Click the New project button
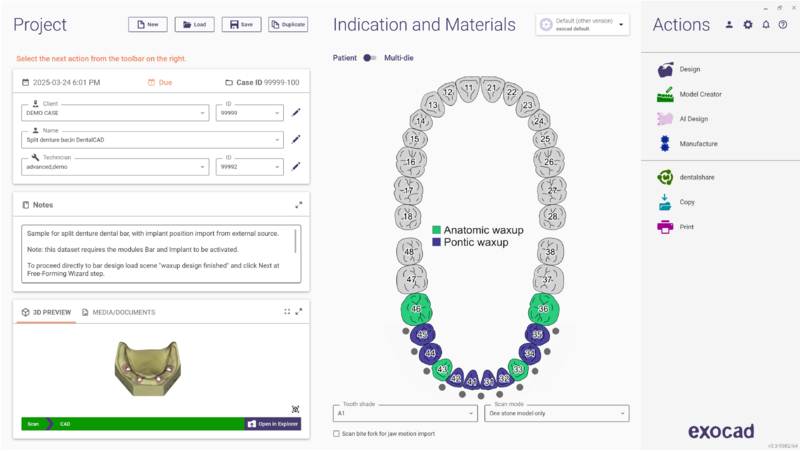The image size is (800, 450). [147, 24]
